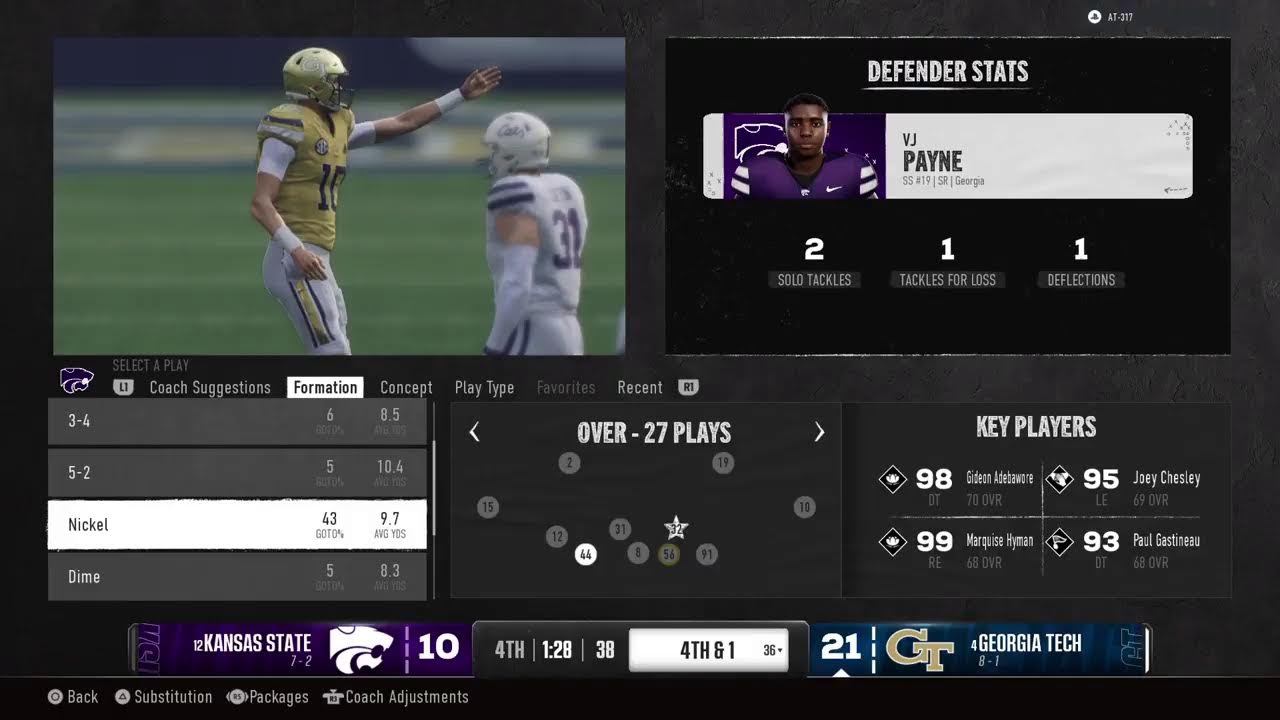Click the DEFENDER STATS heading
The width and height of the screenshot is (1280, 720).
[x=948, y=72]
